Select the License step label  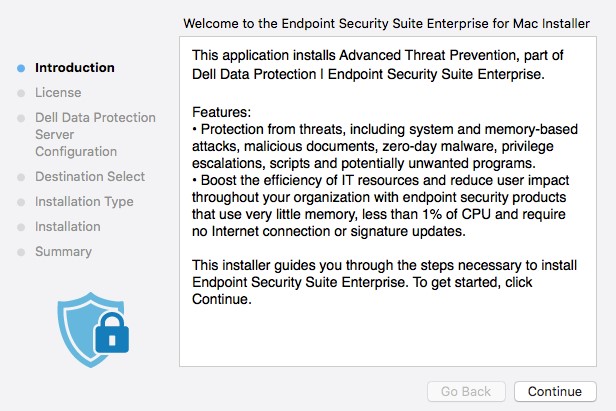[x=58, y=93]
